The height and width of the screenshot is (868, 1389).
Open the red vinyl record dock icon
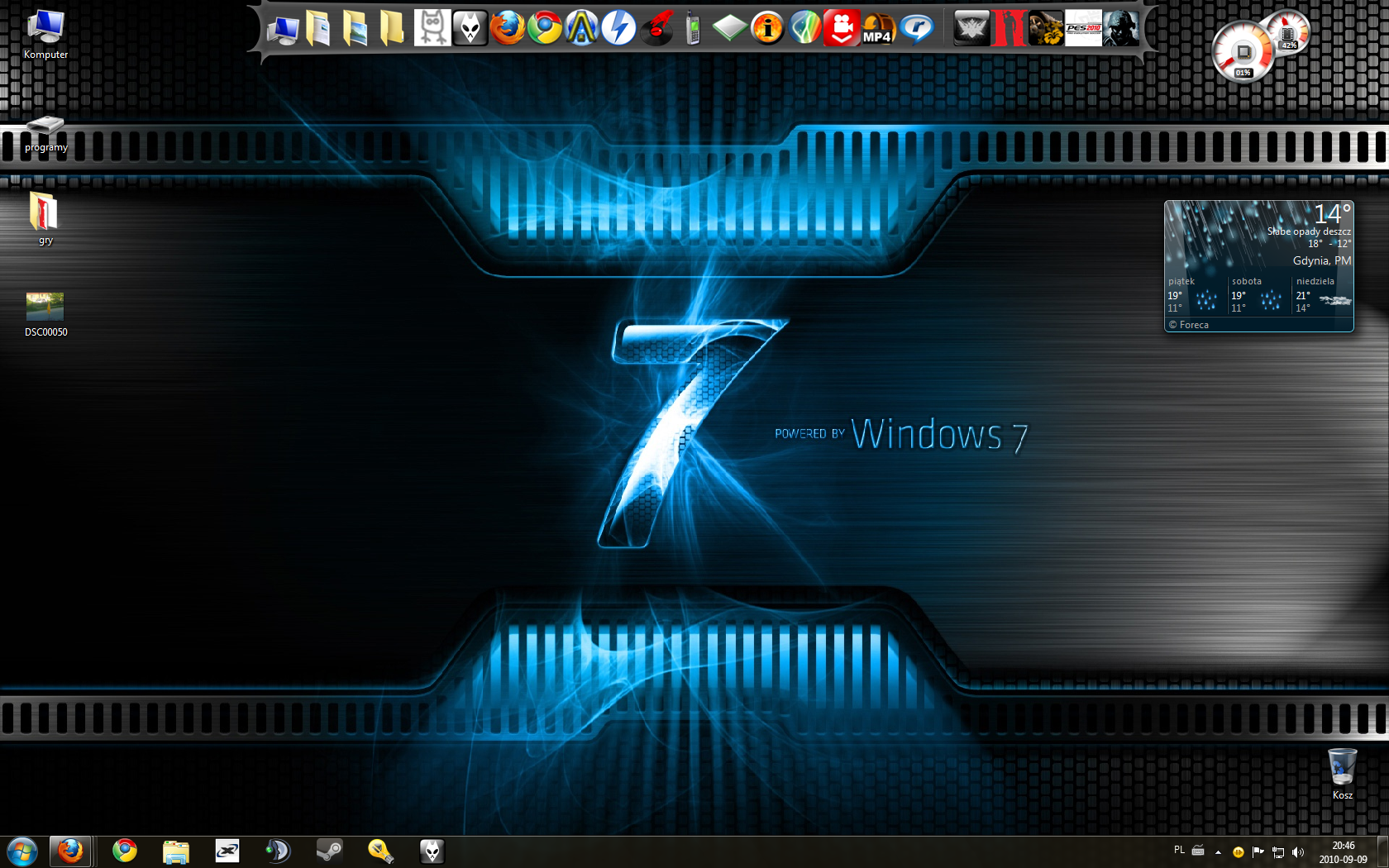656,28
